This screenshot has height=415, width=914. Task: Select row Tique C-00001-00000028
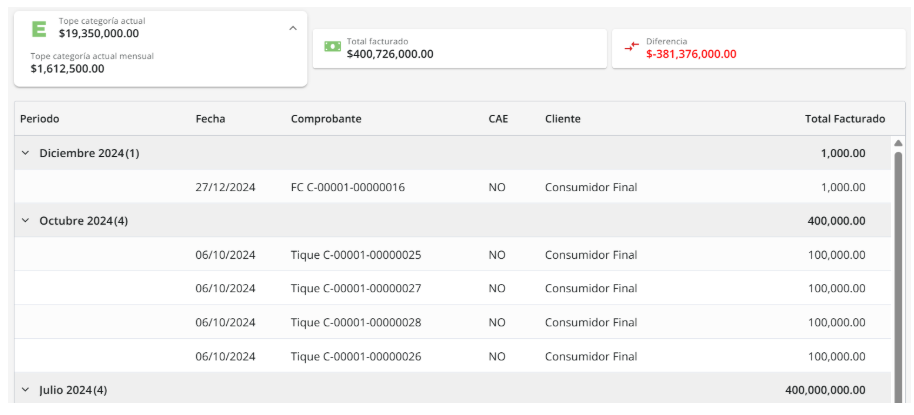click(355, 323)
